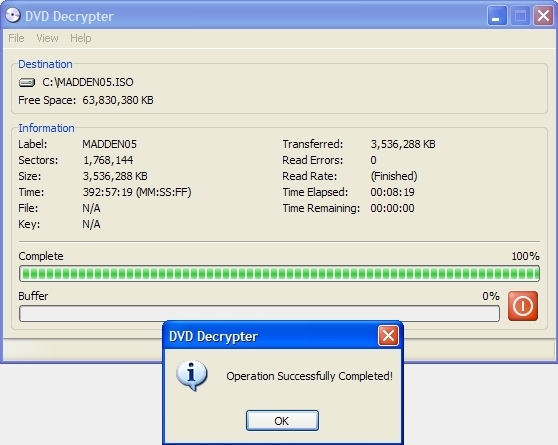Click the empty Buffer progress bar
Screen dimensions: 558x445
point(259,313)
